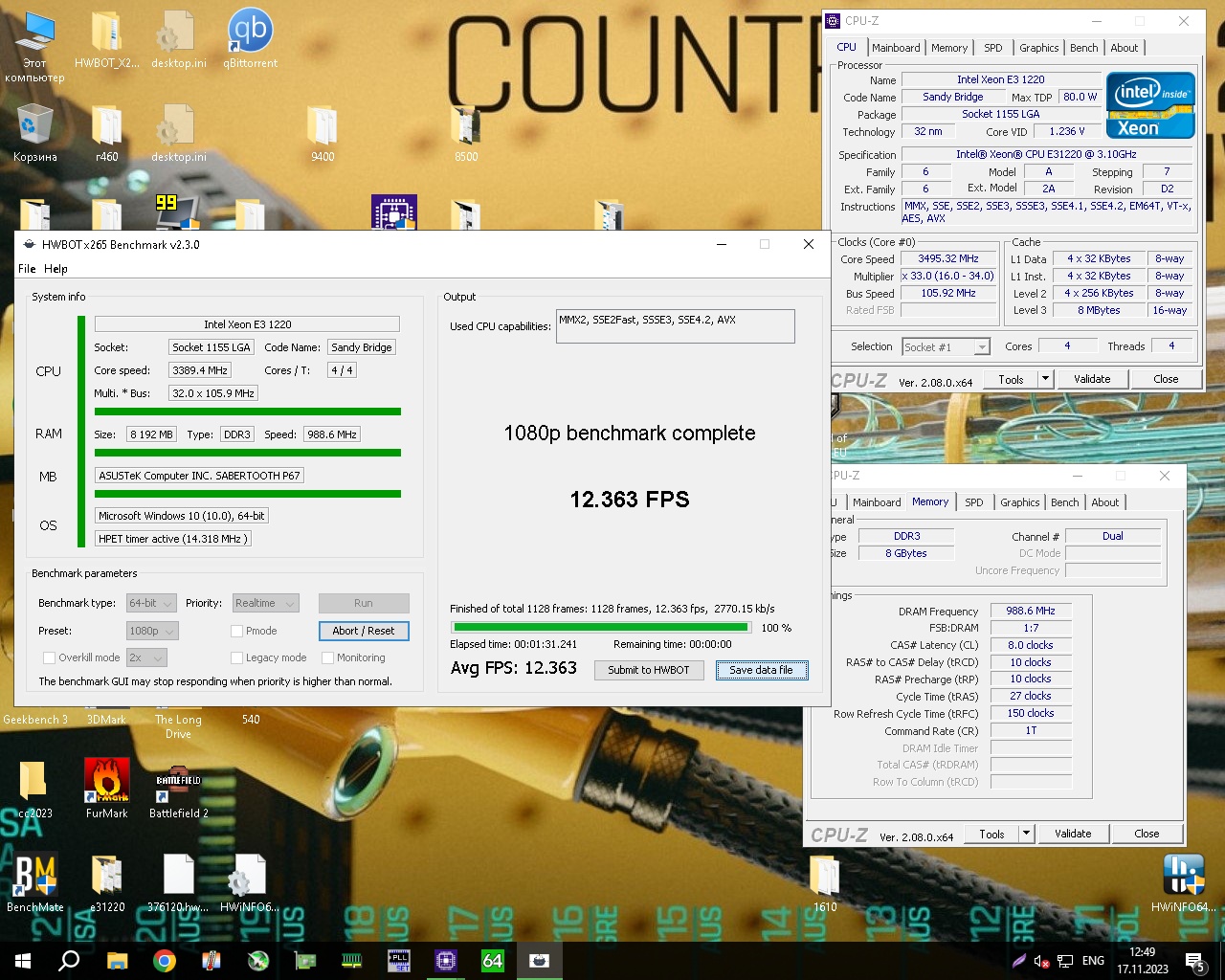Open PLL SET tool in taskbar
Screen dimensions: 1225x980
coord(398,961)
